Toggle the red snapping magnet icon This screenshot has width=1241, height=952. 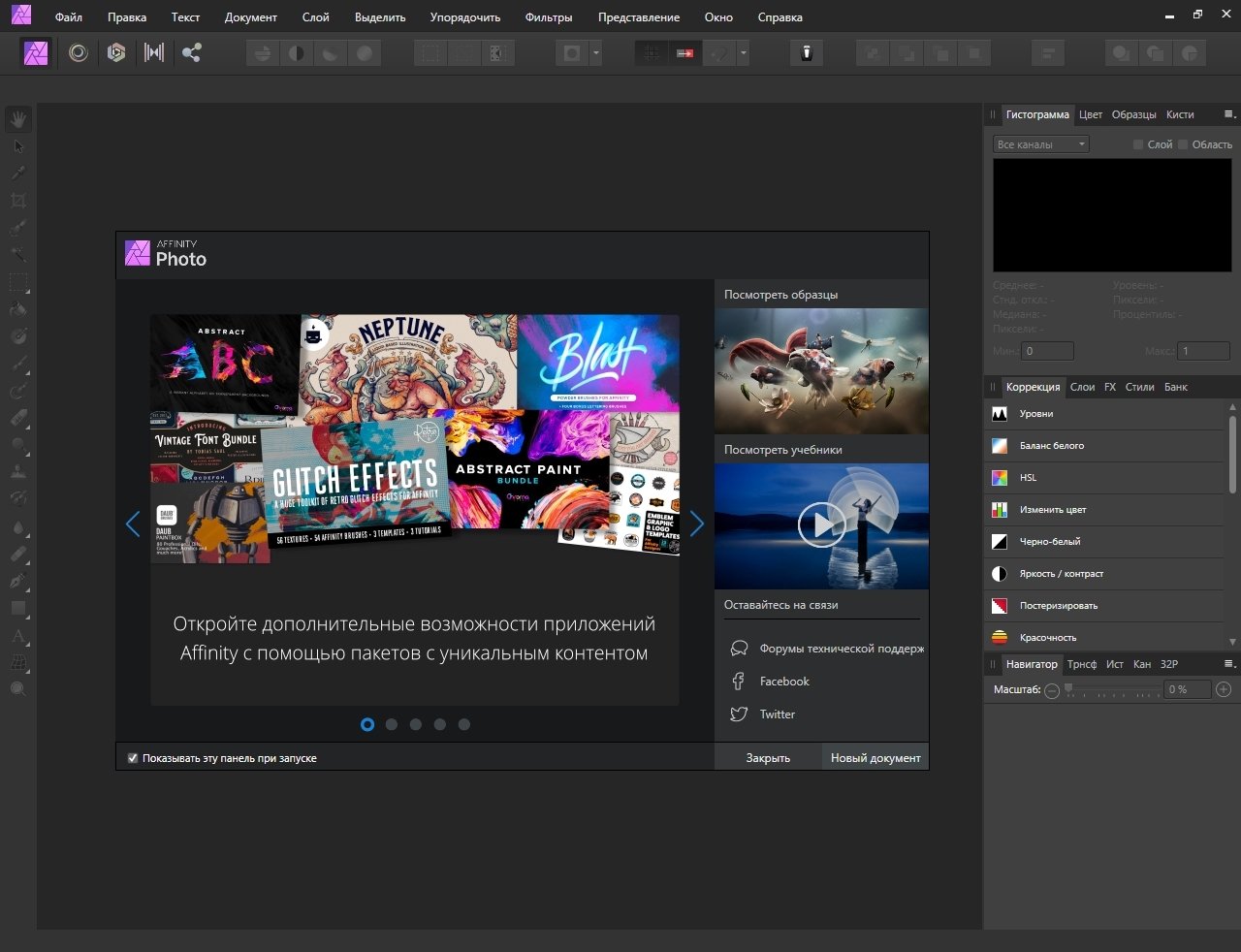pos(685,53)
